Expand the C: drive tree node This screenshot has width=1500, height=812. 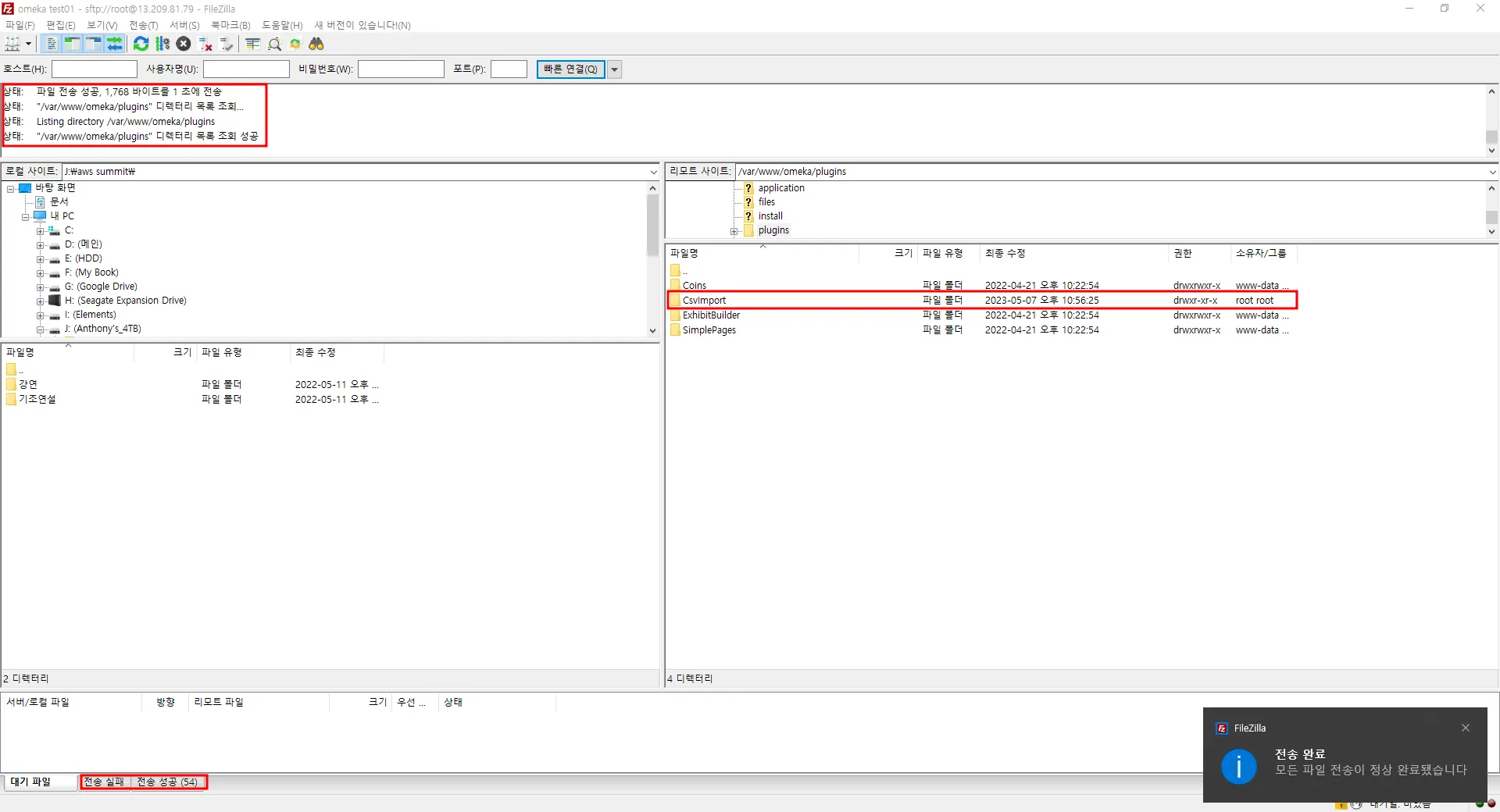40,231
